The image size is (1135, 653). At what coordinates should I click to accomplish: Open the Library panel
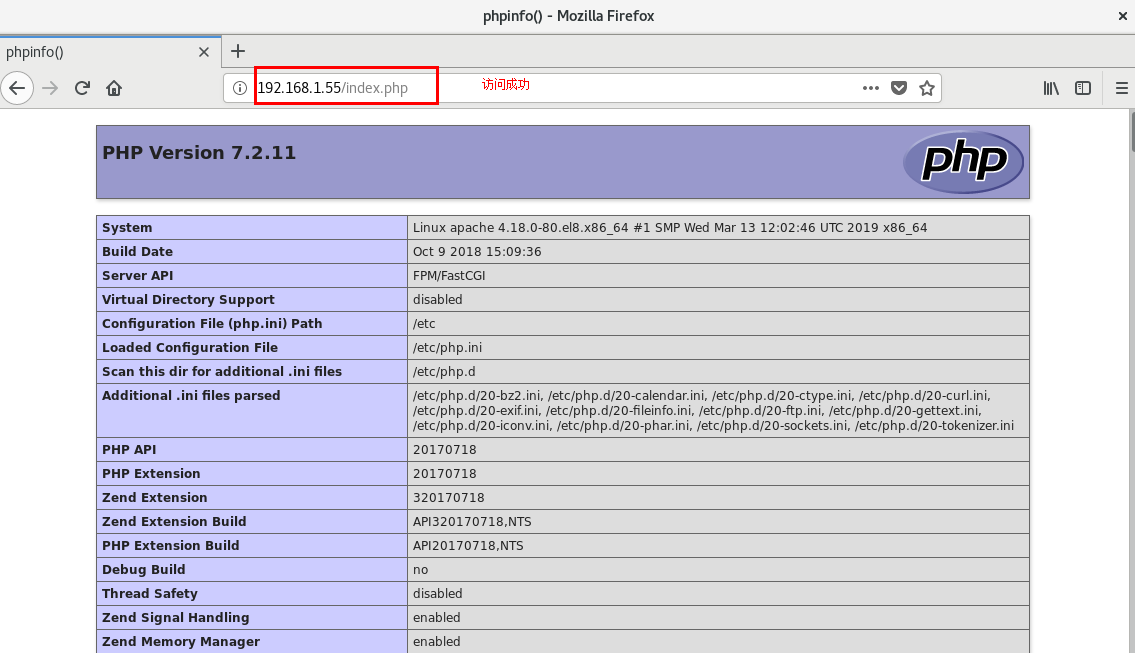(1051, 88)
